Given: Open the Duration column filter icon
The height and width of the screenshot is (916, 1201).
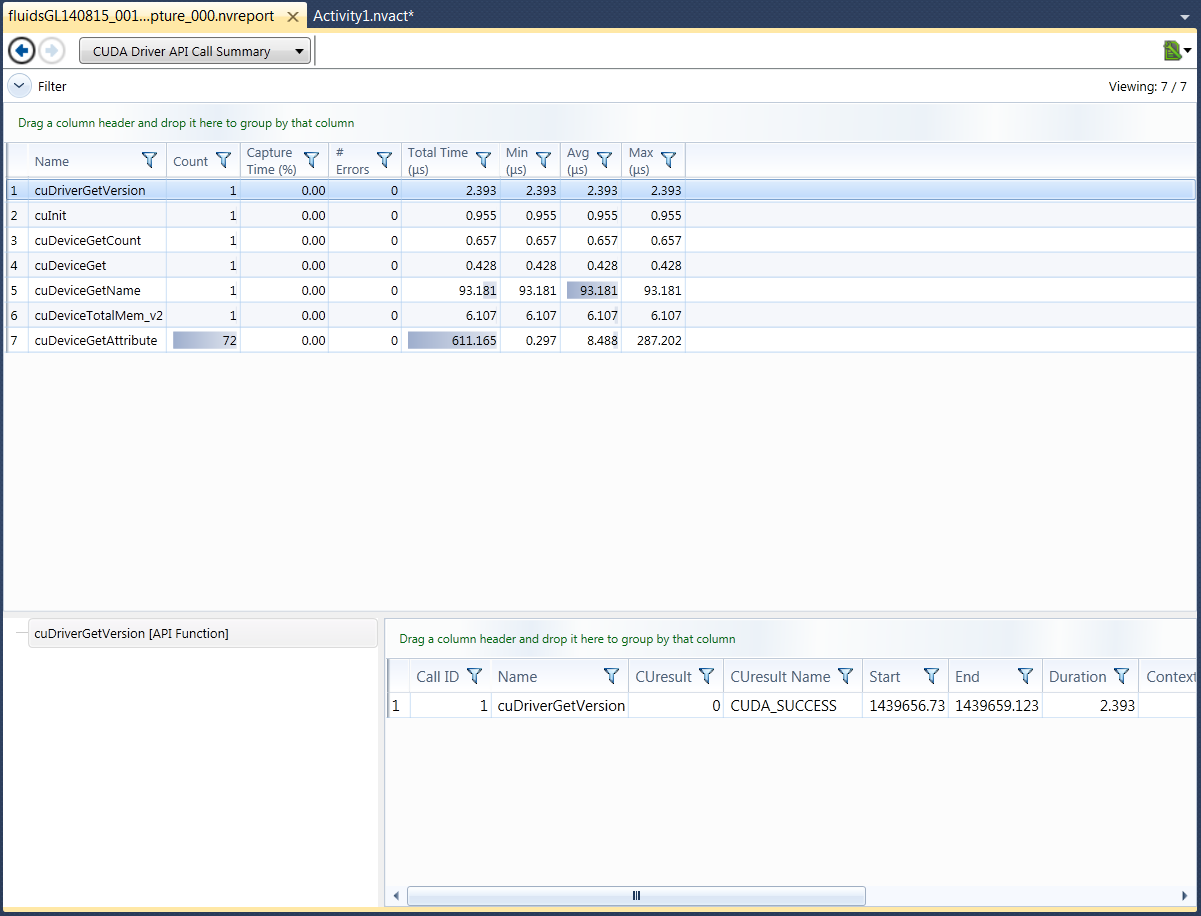Looking at the screenshot, I should pyautogui.click(x=1122, y=676).
